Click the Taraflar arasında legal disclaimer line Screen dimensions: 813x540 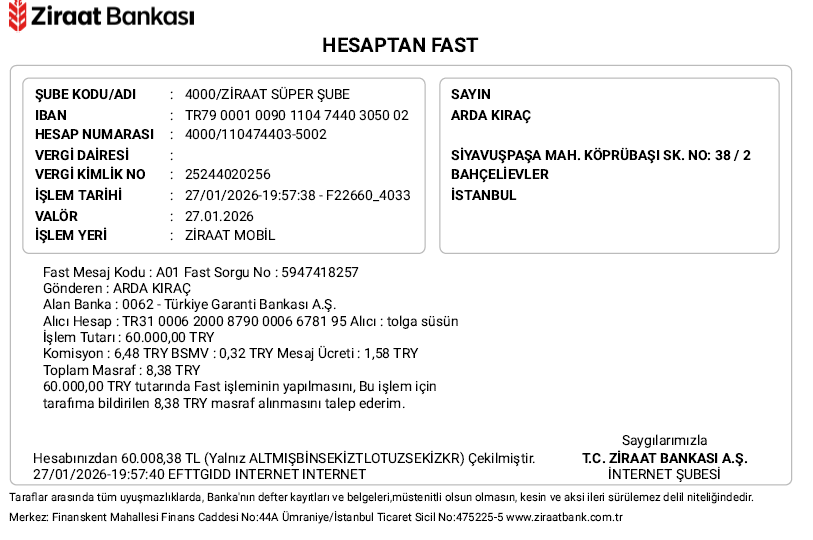381,497
